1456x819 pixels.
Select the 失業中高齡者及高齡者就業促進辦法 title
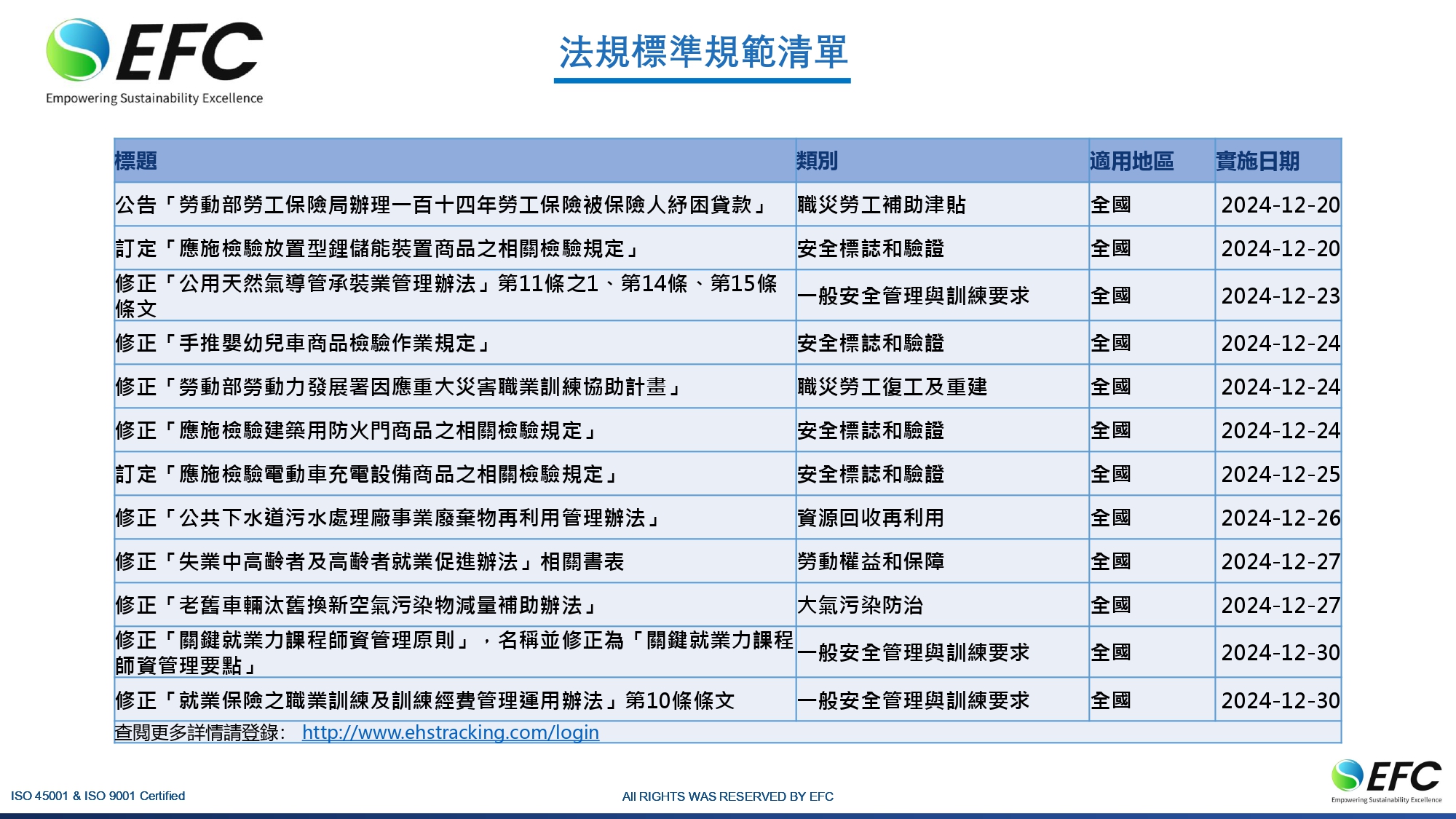370,562
